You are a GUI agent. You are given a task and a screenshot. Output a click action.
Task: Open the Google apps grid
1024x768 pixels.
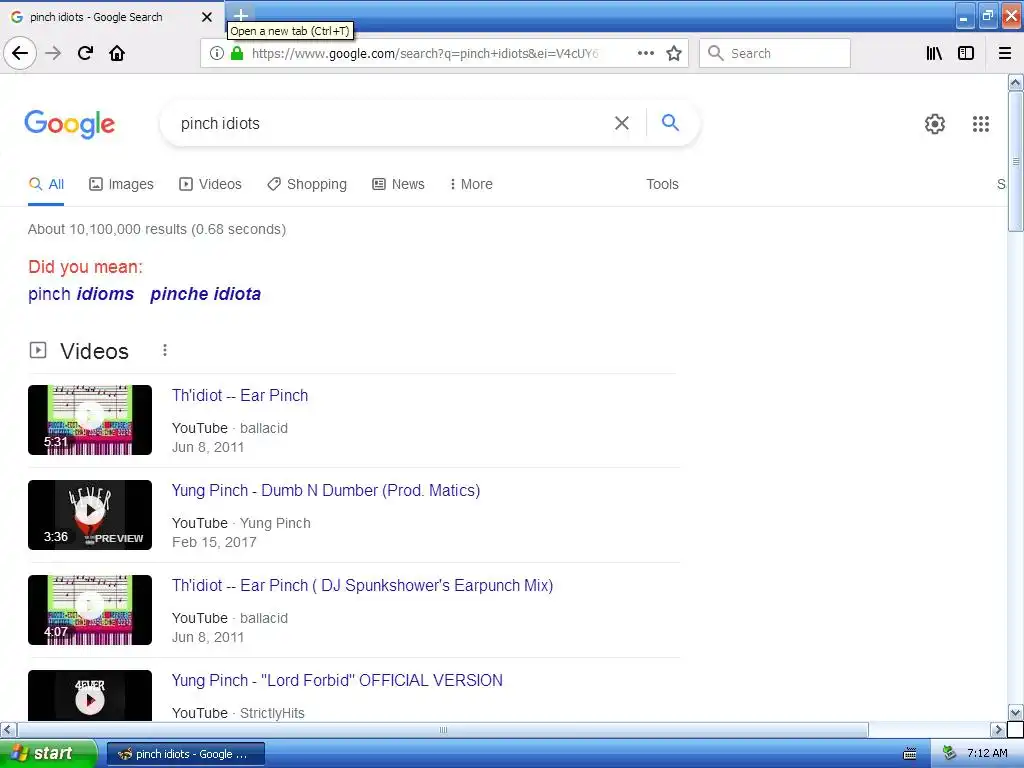(981, 123)
